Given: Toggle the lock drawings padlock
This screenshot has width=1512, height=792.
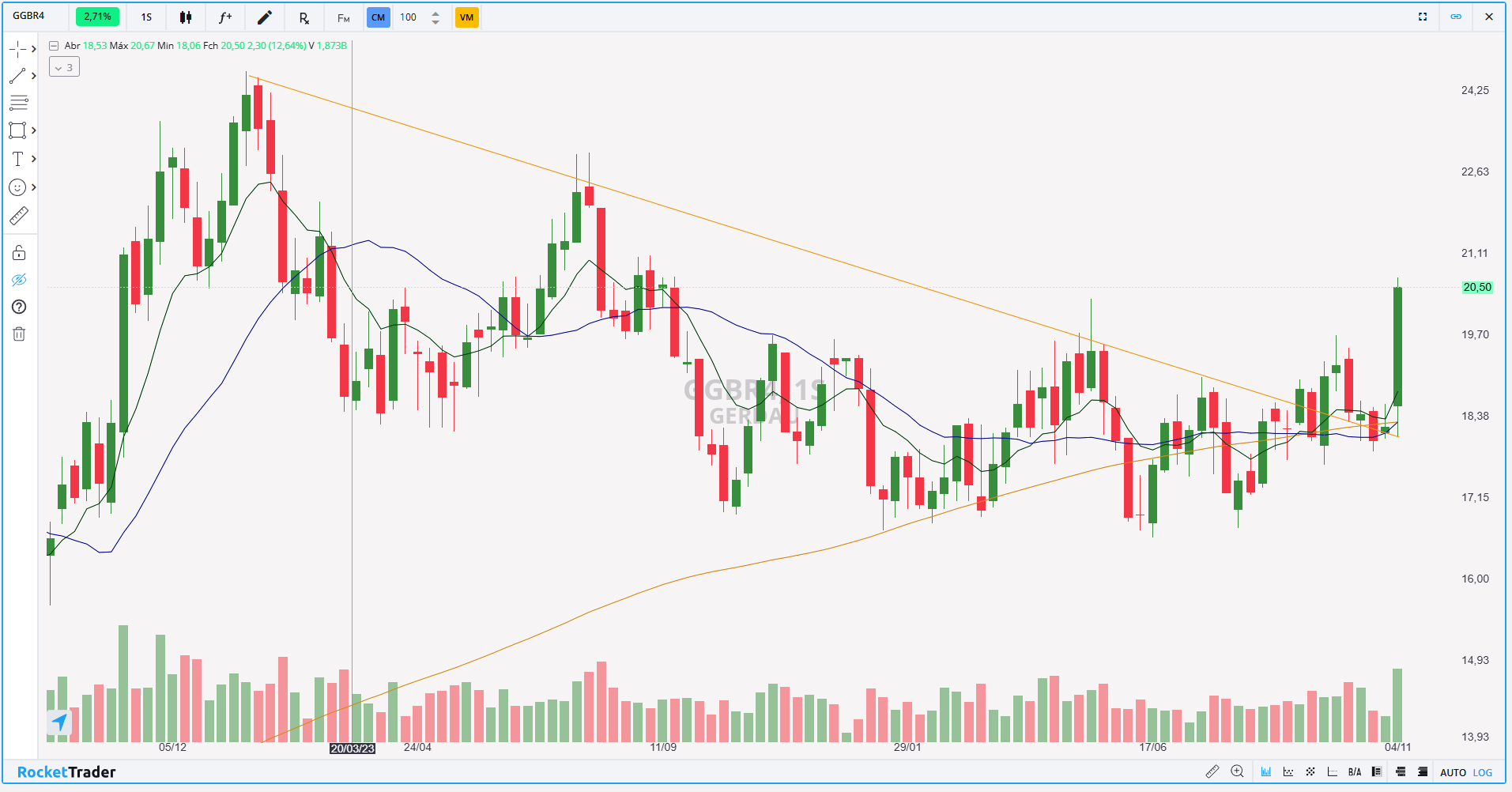Looking at the screenshot, I should (19, 253).
